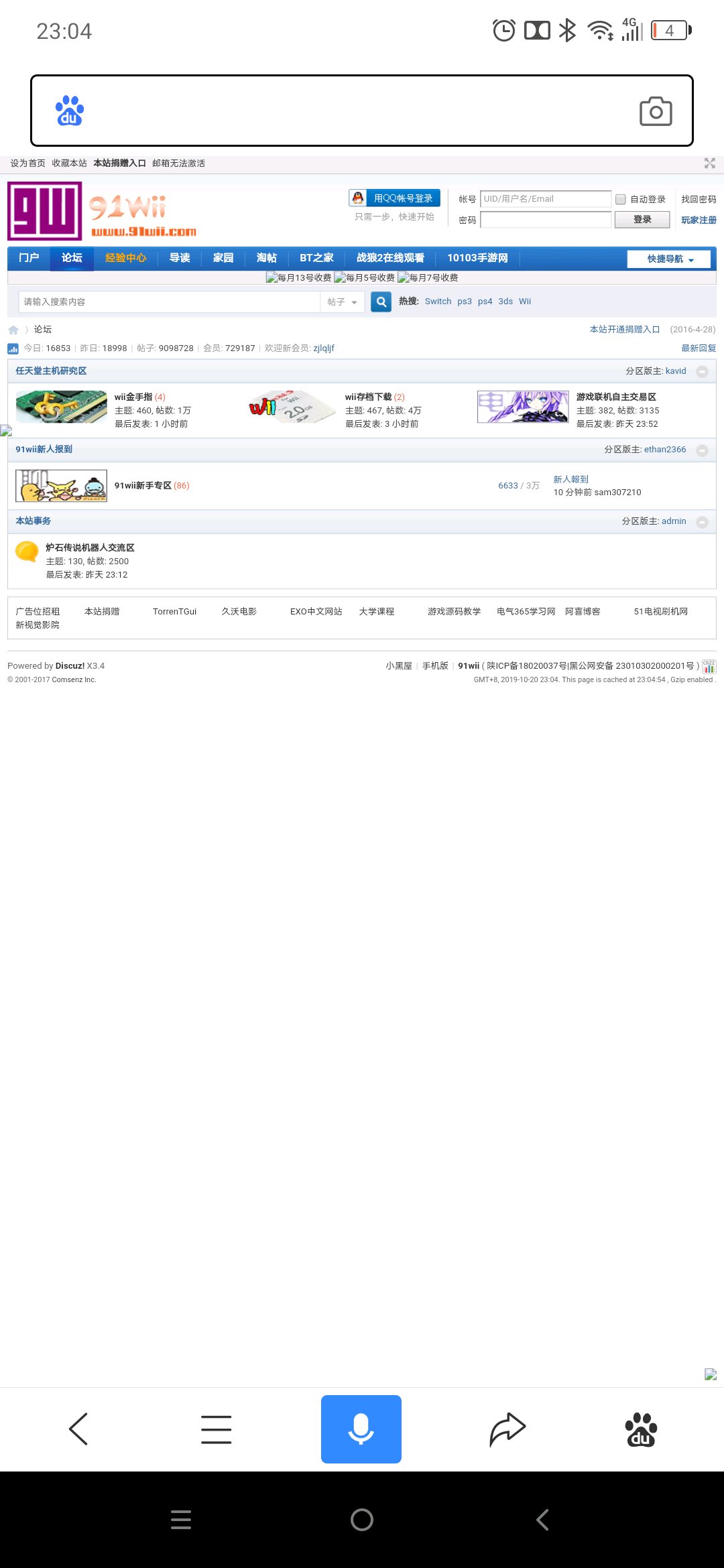Screen dimensions: 724x1568
Task: Open the wii金手指 forum thumbnail
Action: [62, 407]
